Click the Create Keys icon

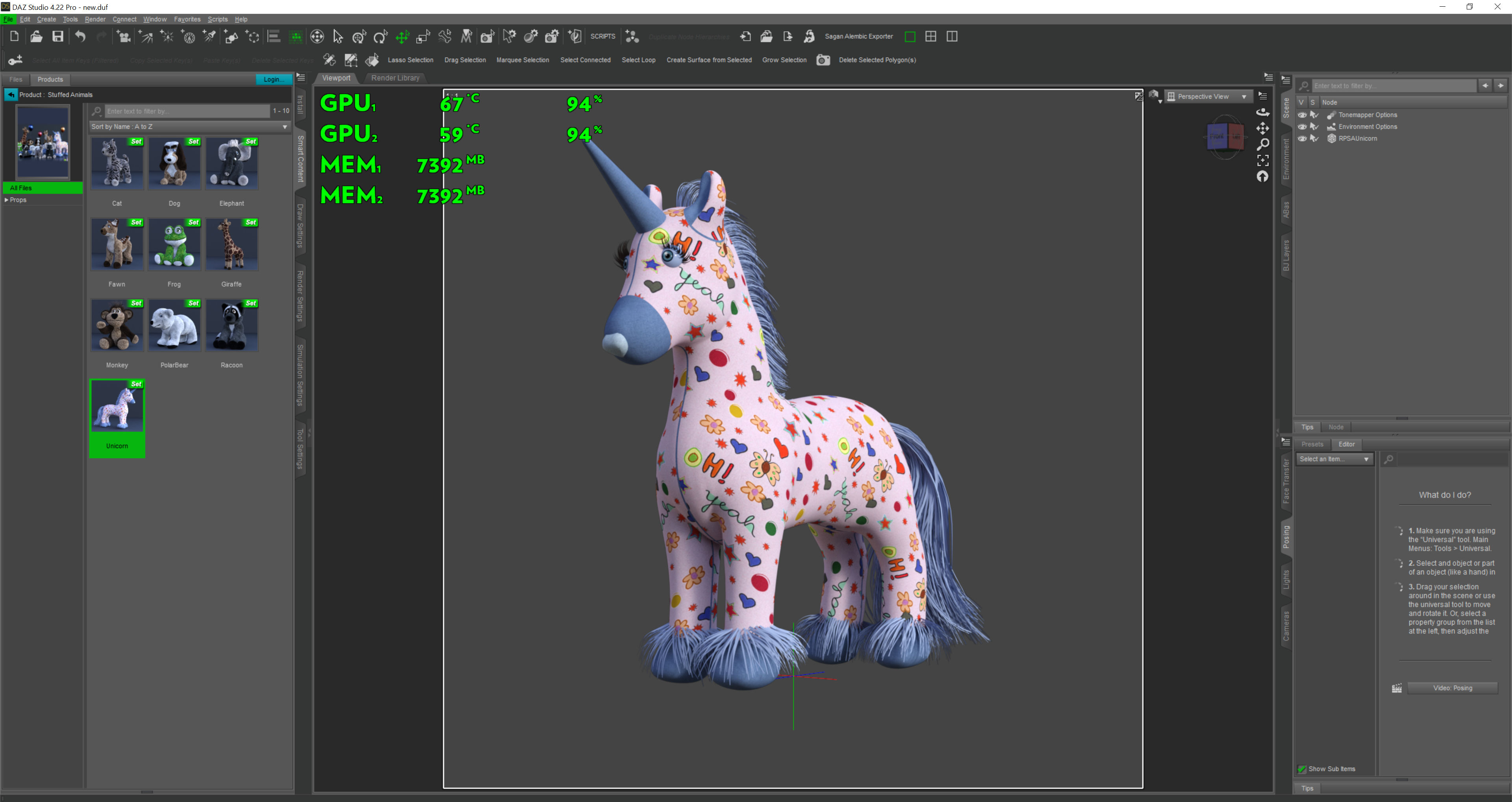15,60
